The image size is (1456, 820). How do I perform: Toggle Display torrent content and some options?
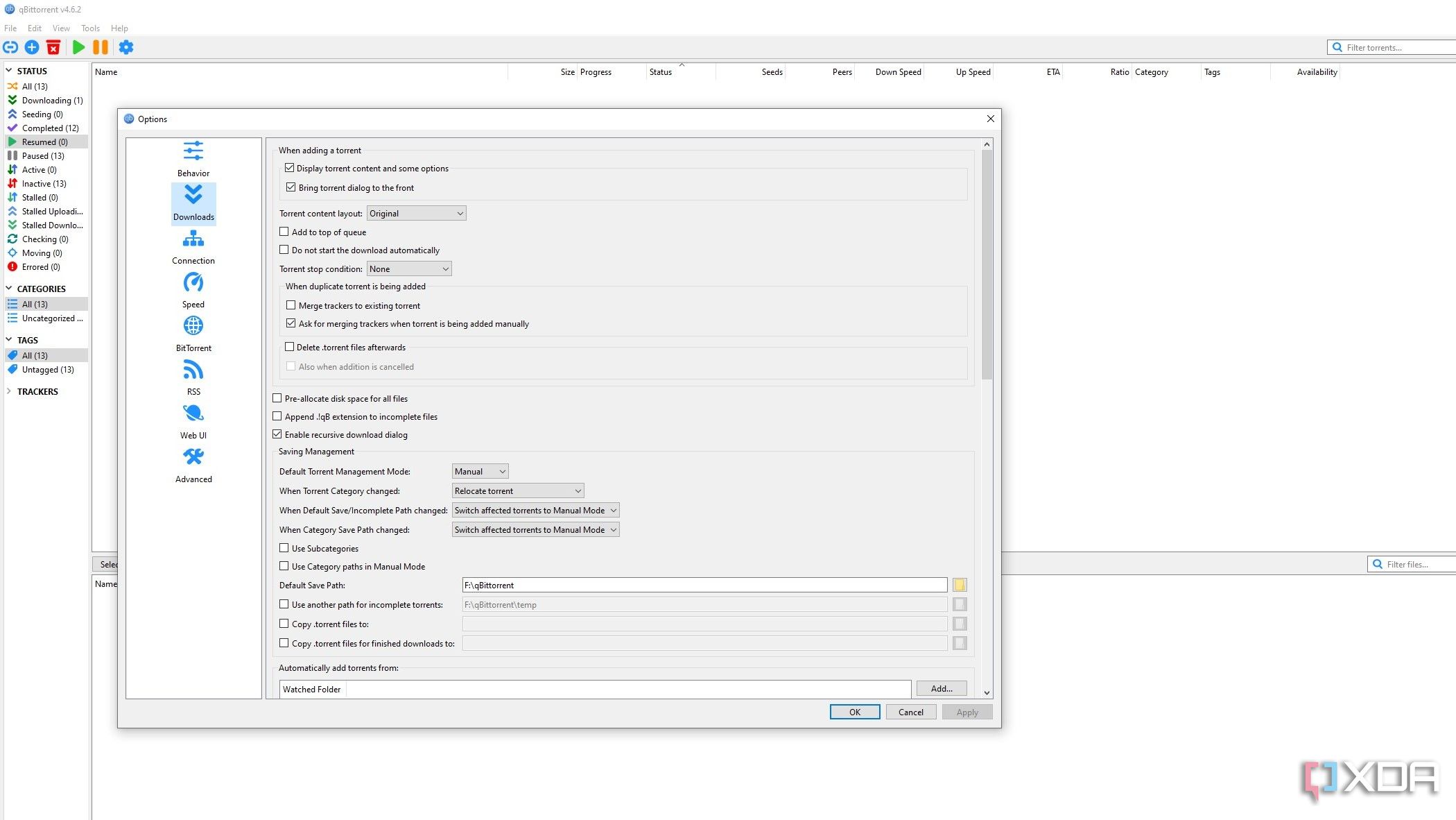pyautogui.click(x=290, y=168)
